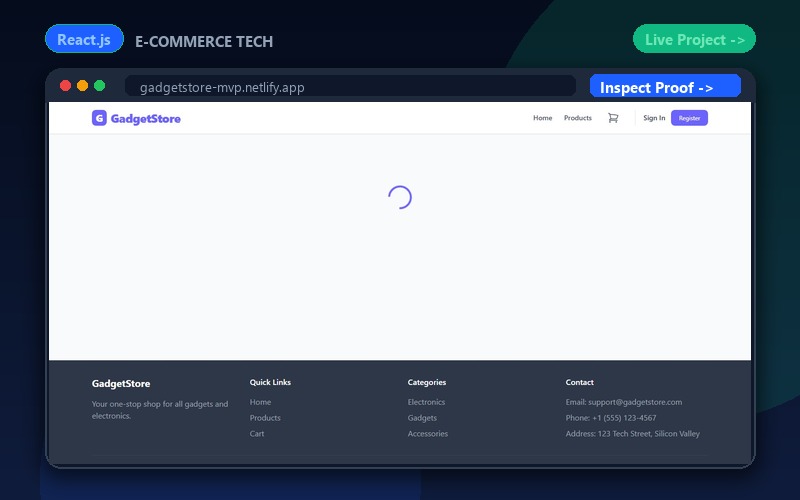Click the red window dot
The height and width of the screenshot is (500, 800).
pos(65,86)
